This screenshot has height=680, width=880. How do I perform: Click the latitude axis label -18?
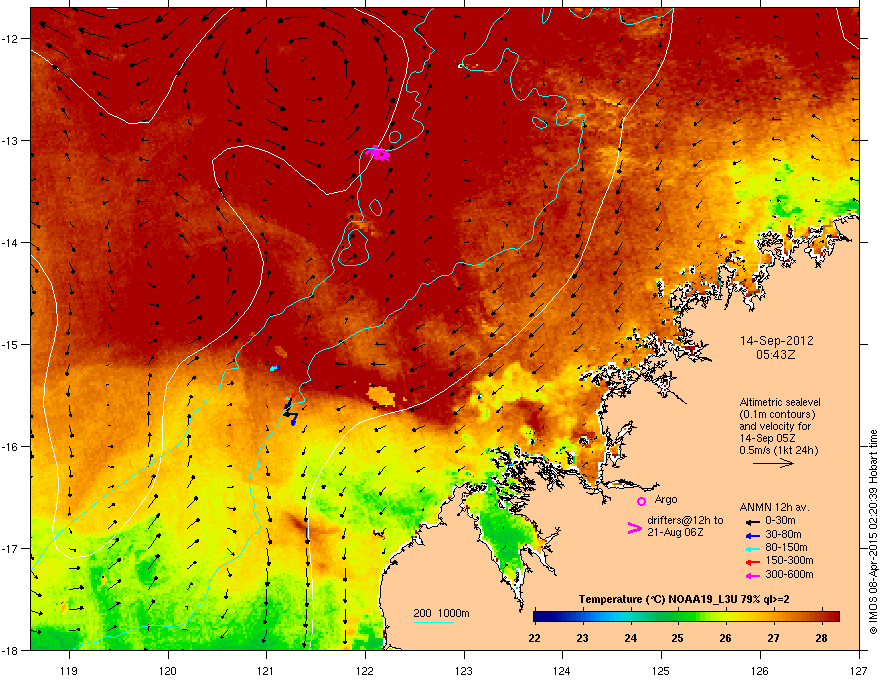(x=11, y=650)
